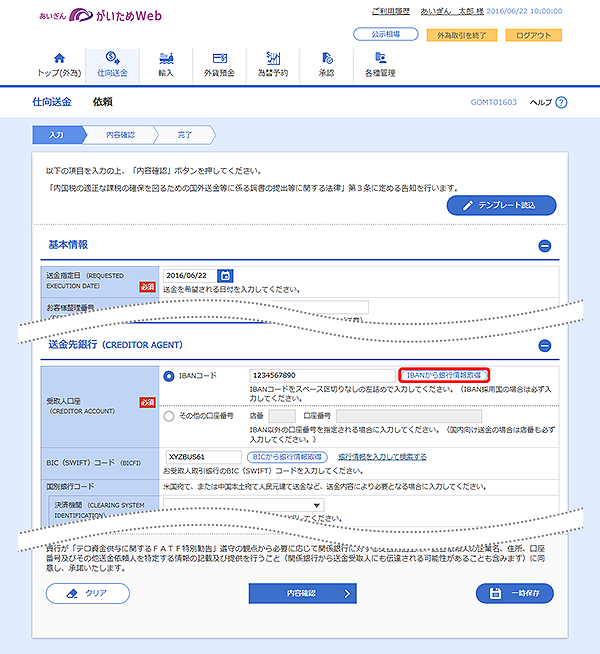Viewport: 600px width, 654px height.
Task: Click the help question mark icon
Action: [562, 102]
